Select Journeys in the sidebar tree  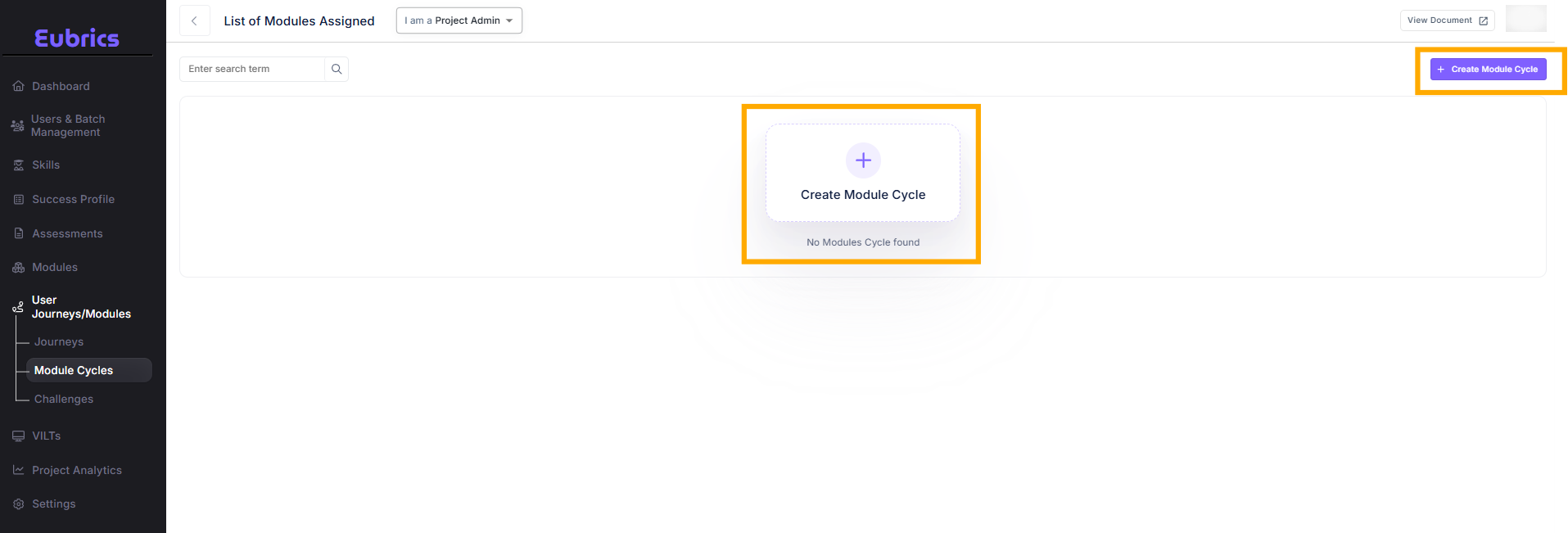pyautogui.click(x=59, y=341)
